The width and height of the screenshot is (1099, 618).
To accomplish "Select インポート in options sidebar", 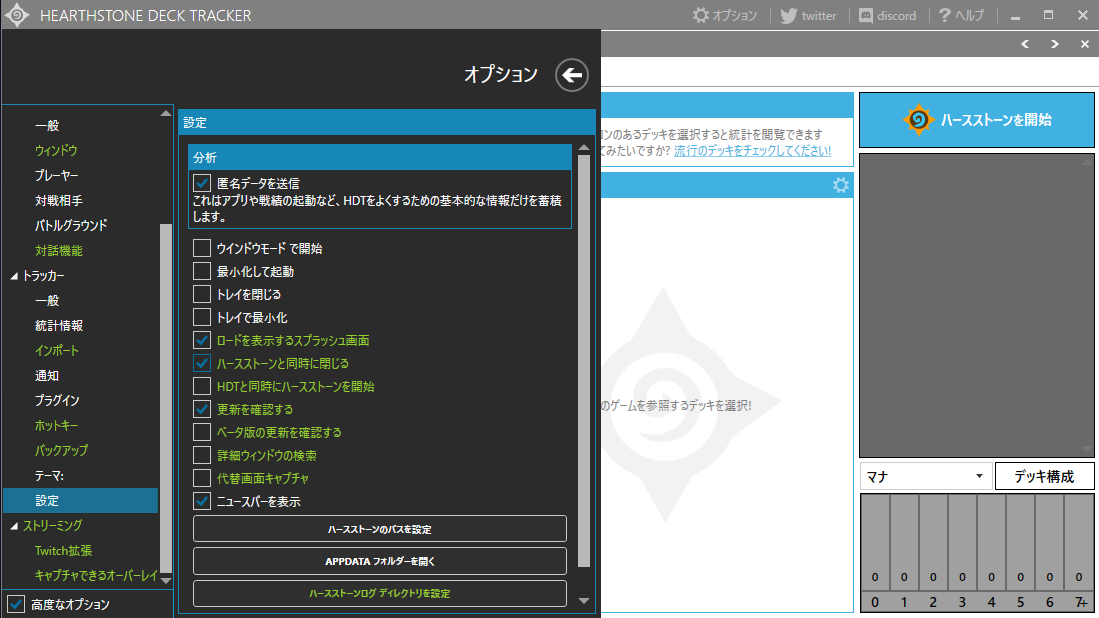I will coord(57,350).
